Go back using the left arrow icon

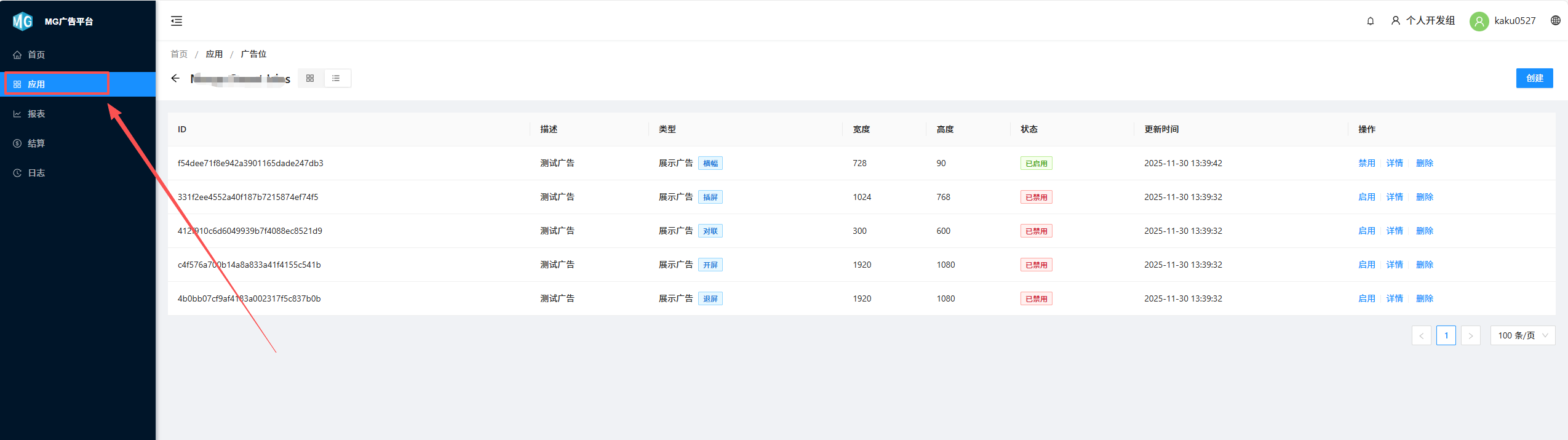tap(175, 78)
